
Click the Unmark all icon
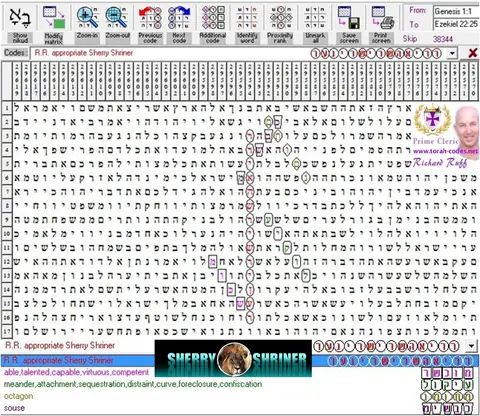(315, 17)
